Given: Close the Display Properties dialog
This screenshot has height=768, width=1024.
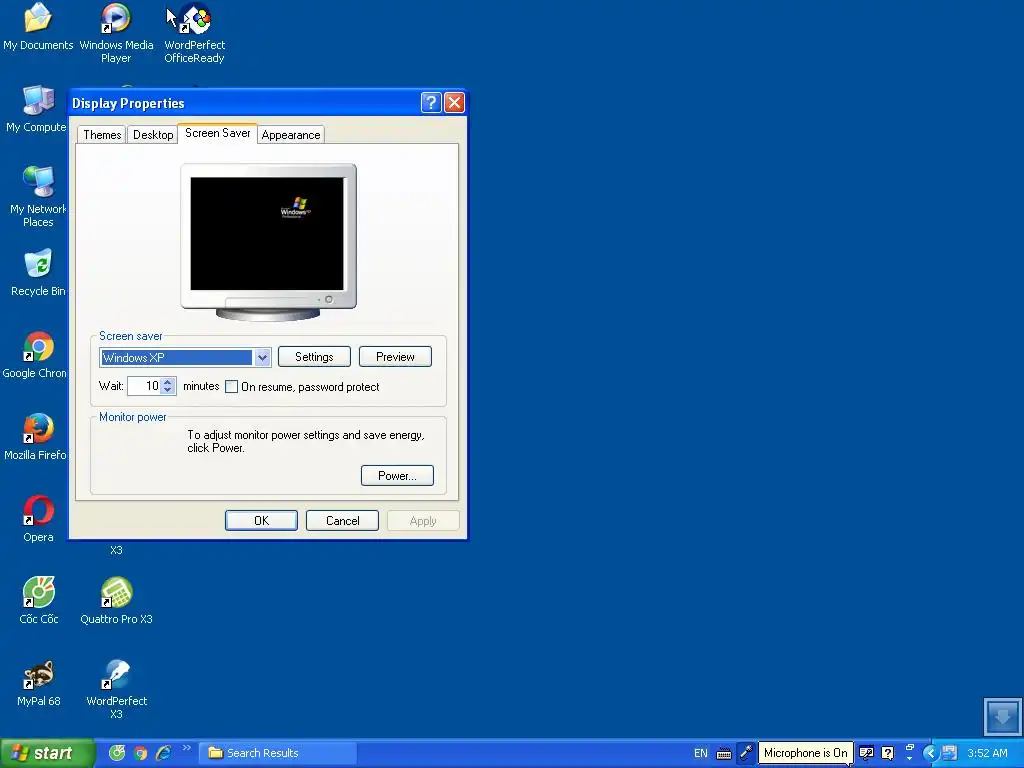Looking at the screenshot, I should pyautogui.click(x=454, y=103).
